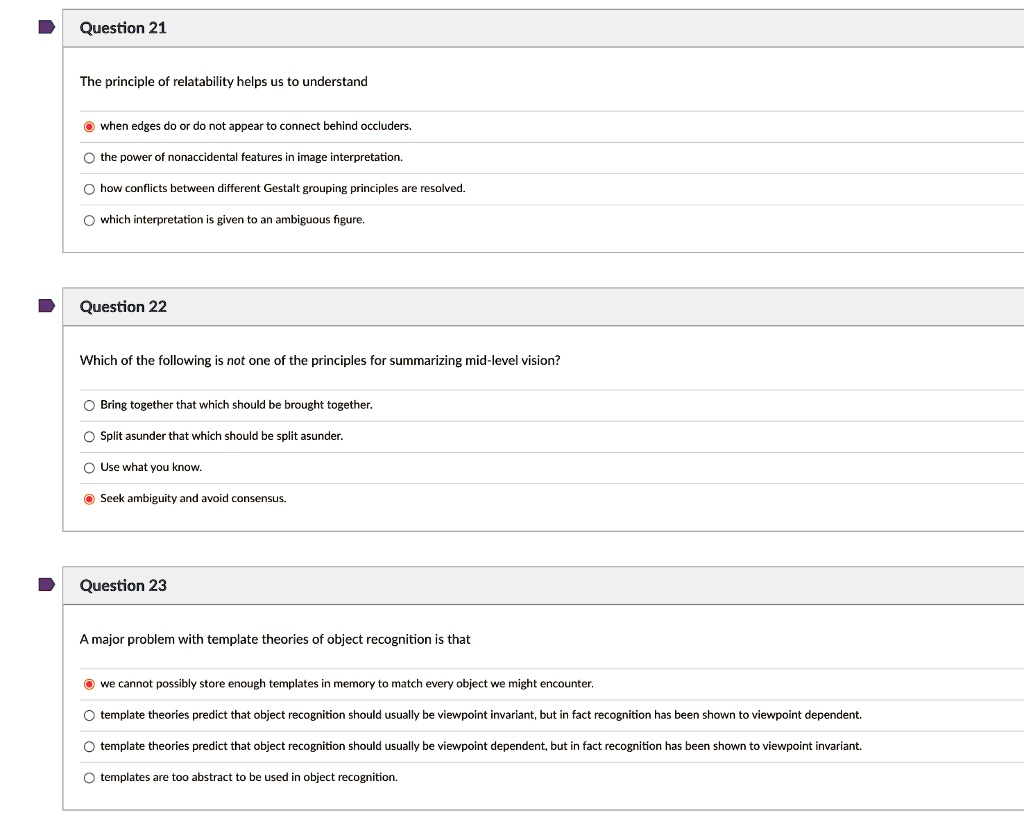Click the Question 23 header title

click(123, 586)
